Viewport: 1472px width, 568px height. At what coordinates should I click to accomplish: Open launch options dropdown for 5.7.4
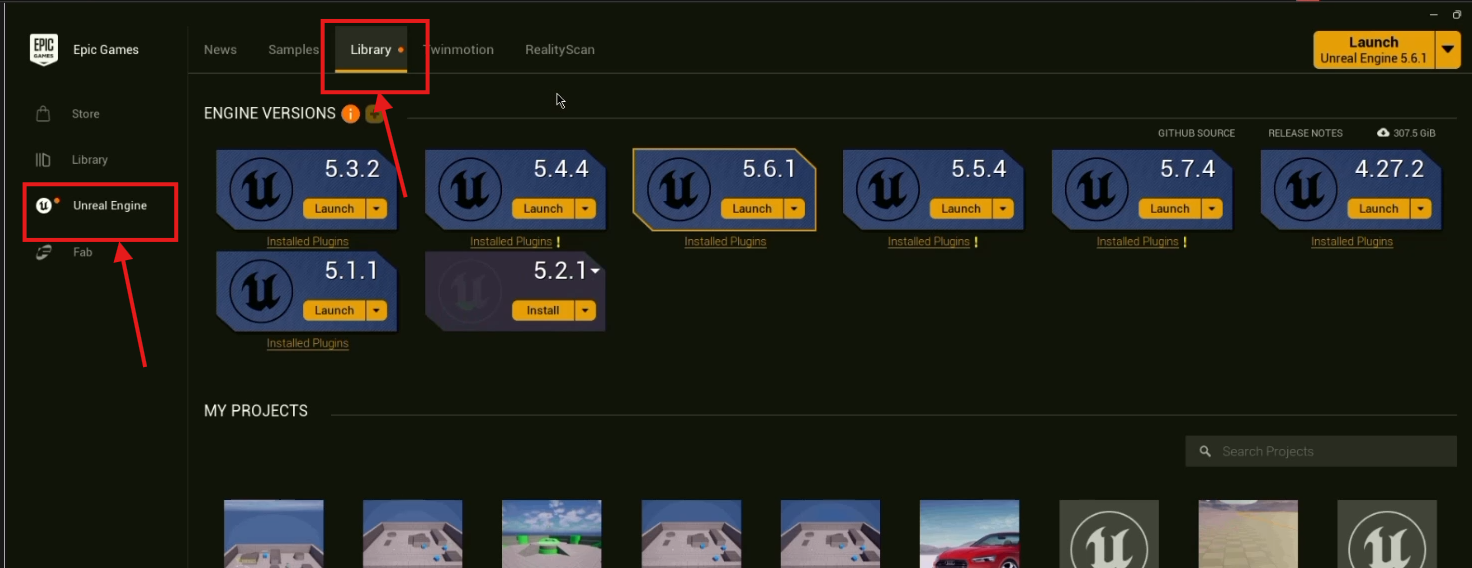click(1213, 209)
